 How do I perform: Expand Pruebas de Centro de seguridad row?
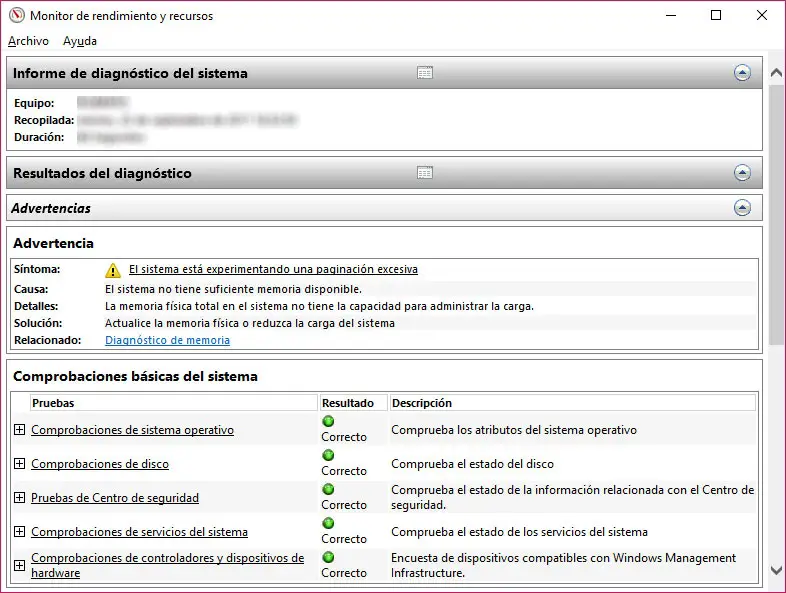point(19,498)
